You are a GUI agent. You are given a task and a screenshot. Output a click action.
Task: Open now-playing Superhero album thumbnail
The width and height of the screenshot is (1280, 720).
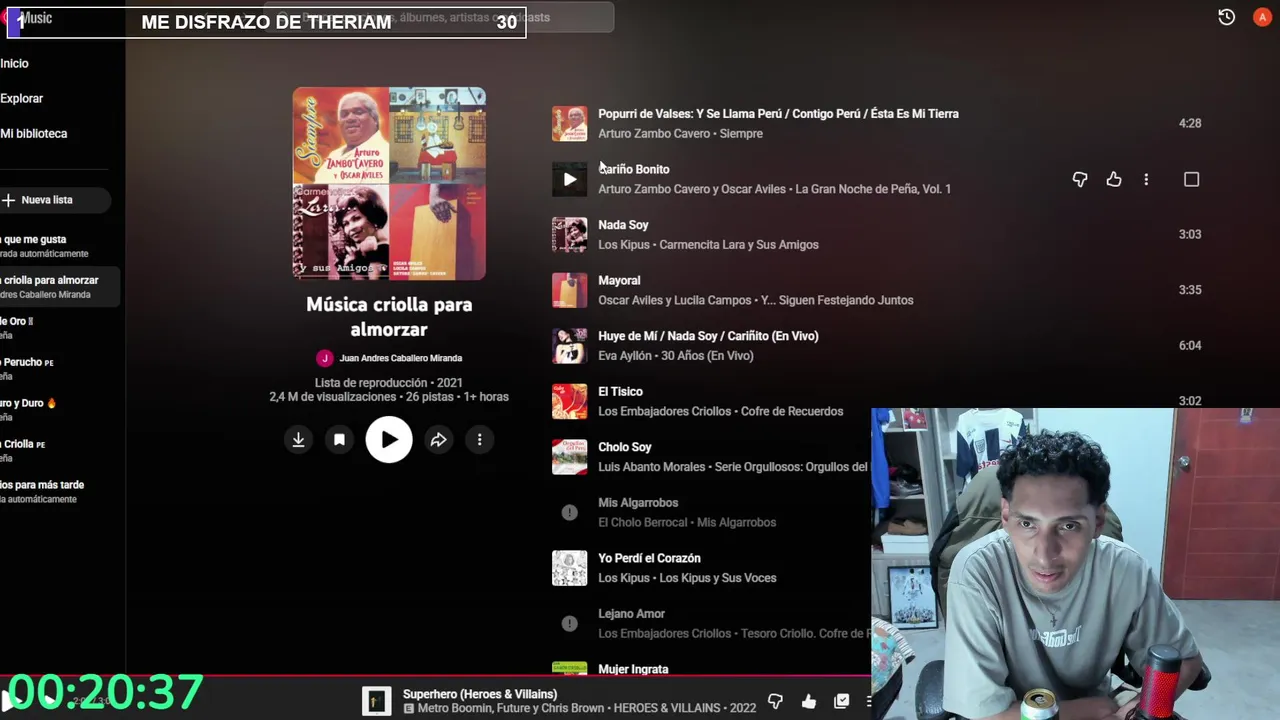pyautogui.click(x=376, y=701)
